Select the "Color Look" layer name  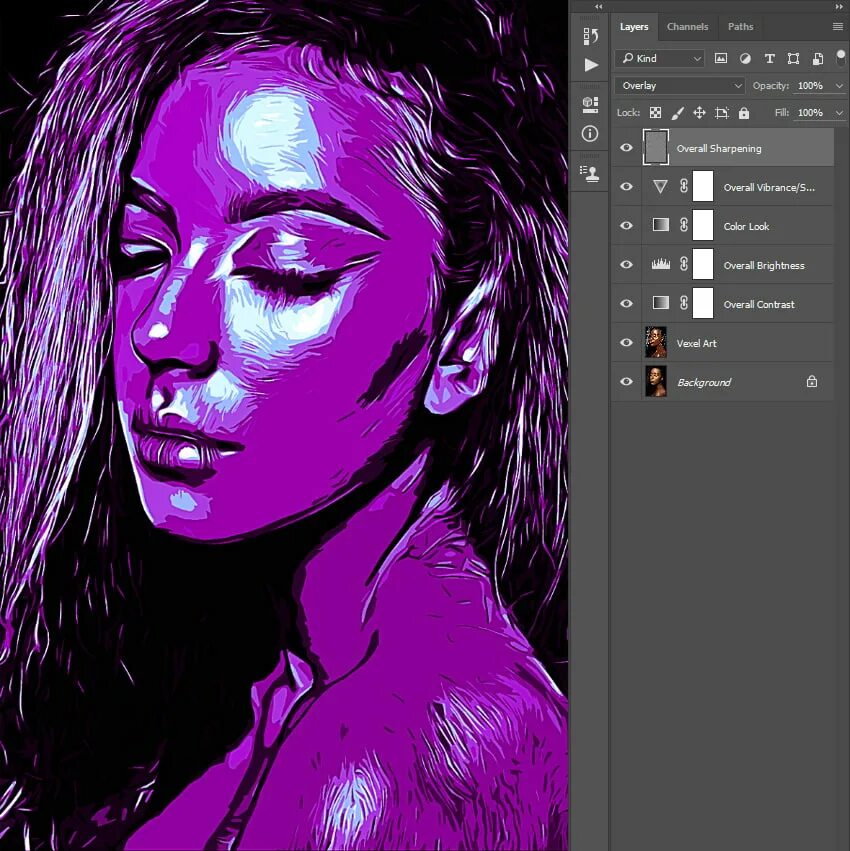tap(746, 226)
